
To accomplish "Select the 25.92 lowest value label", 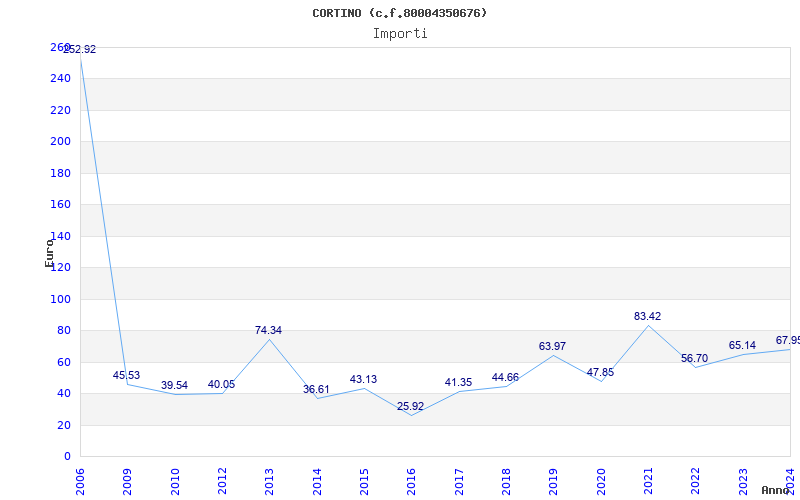I will [x=410, y=407].
